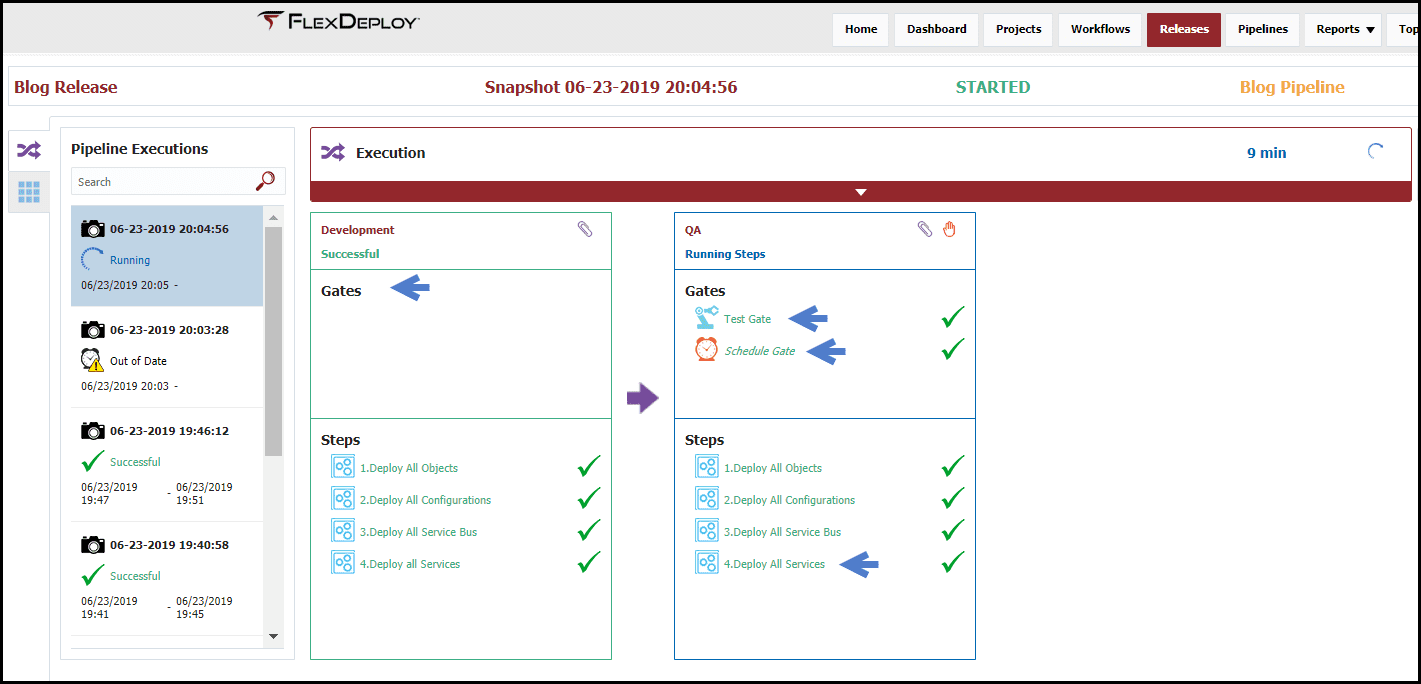Open Development step 4.Deploy all Services

(x=410, y=564)
